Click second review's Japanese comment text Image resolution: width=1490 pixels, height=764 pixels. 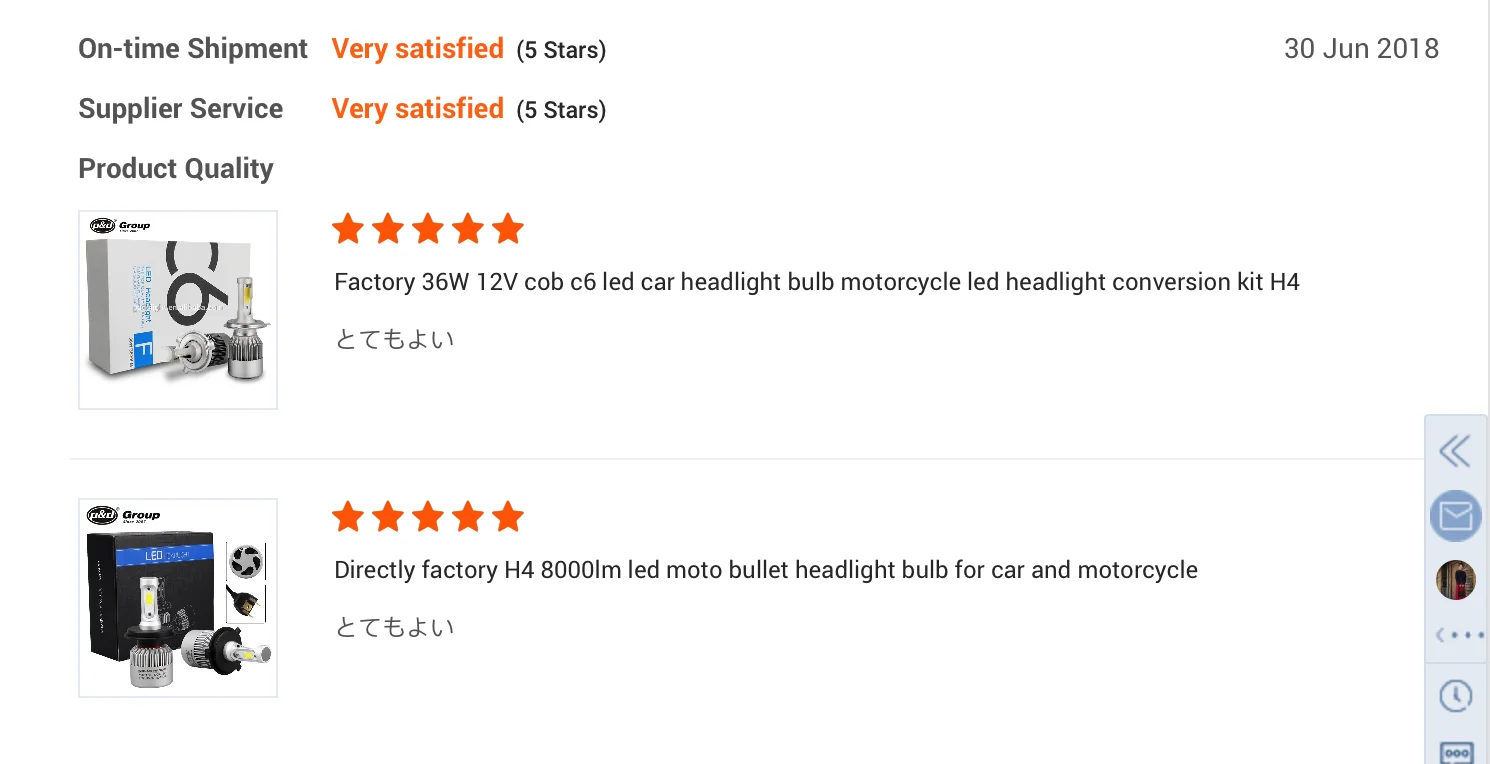tap(394, 627)
